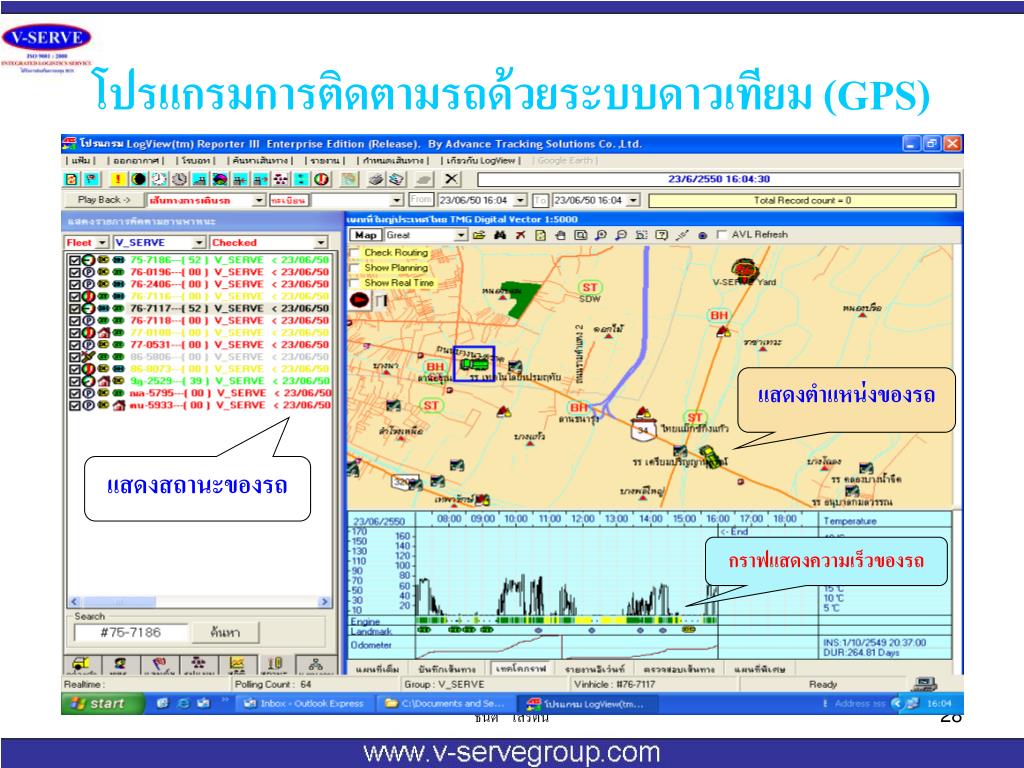
Task: Click the satellite icon on map toolbar
Action: 682,235
